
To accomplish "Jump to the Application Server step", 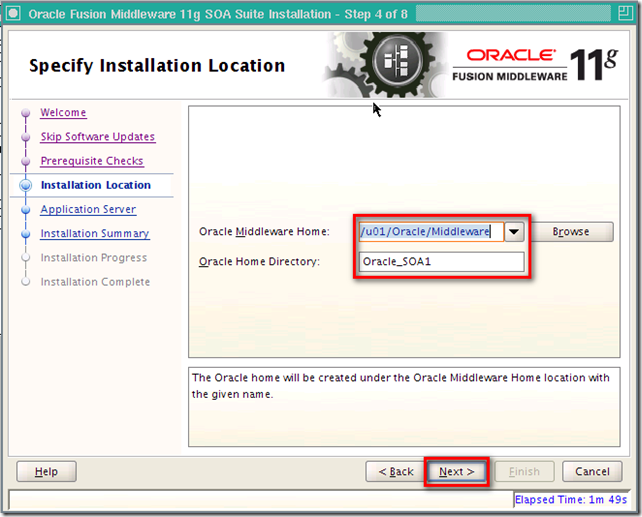I will pyautogui.click(x=88, y=209).
